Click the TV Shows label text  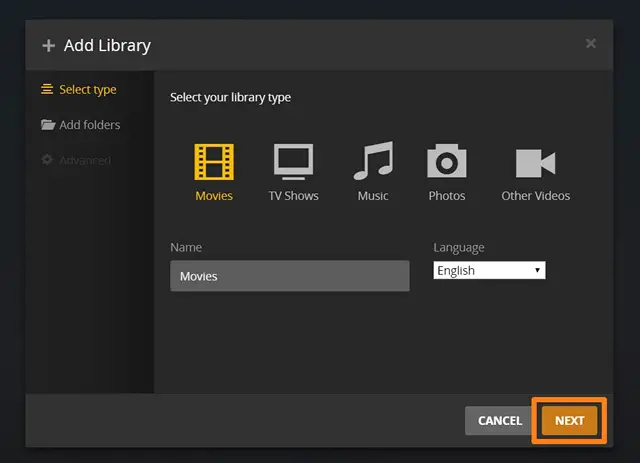coord(293,196)
